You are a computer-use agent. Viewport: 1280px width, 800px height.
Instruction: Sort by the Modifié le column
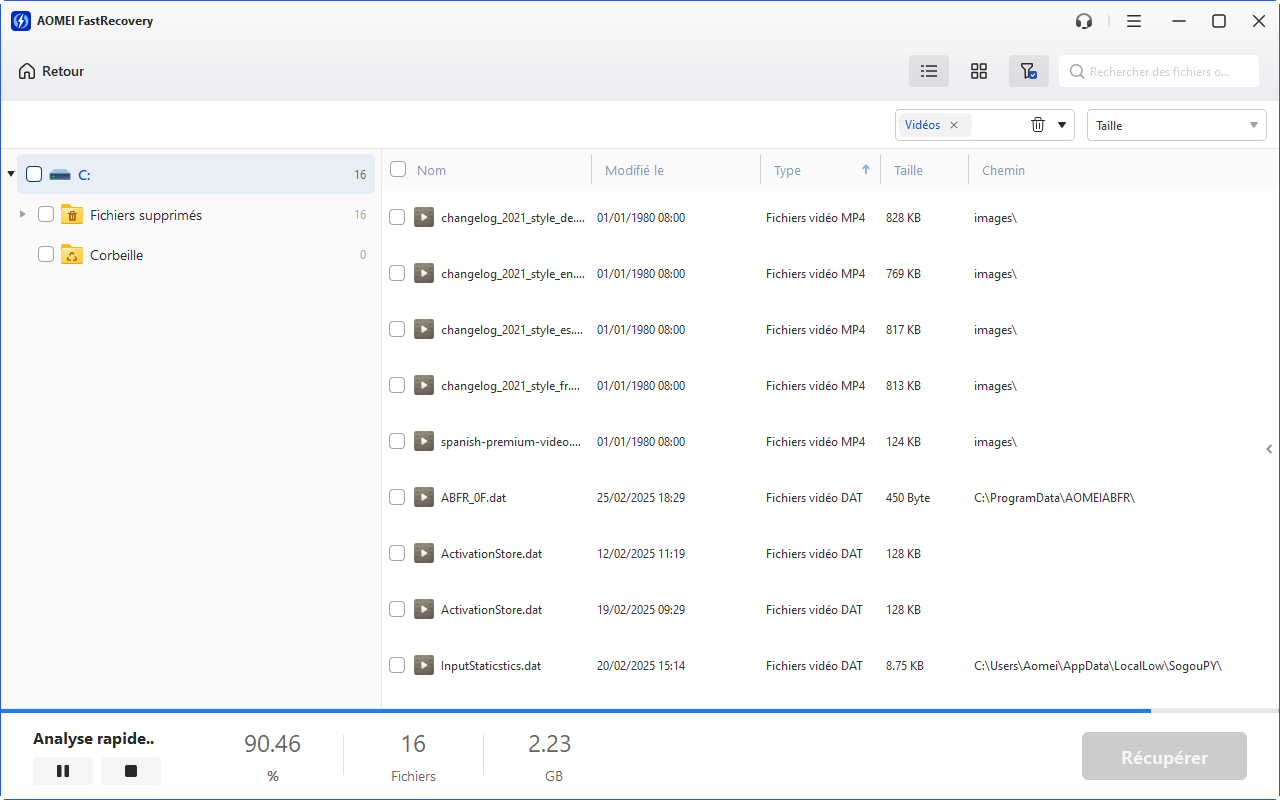pos(634,170)
